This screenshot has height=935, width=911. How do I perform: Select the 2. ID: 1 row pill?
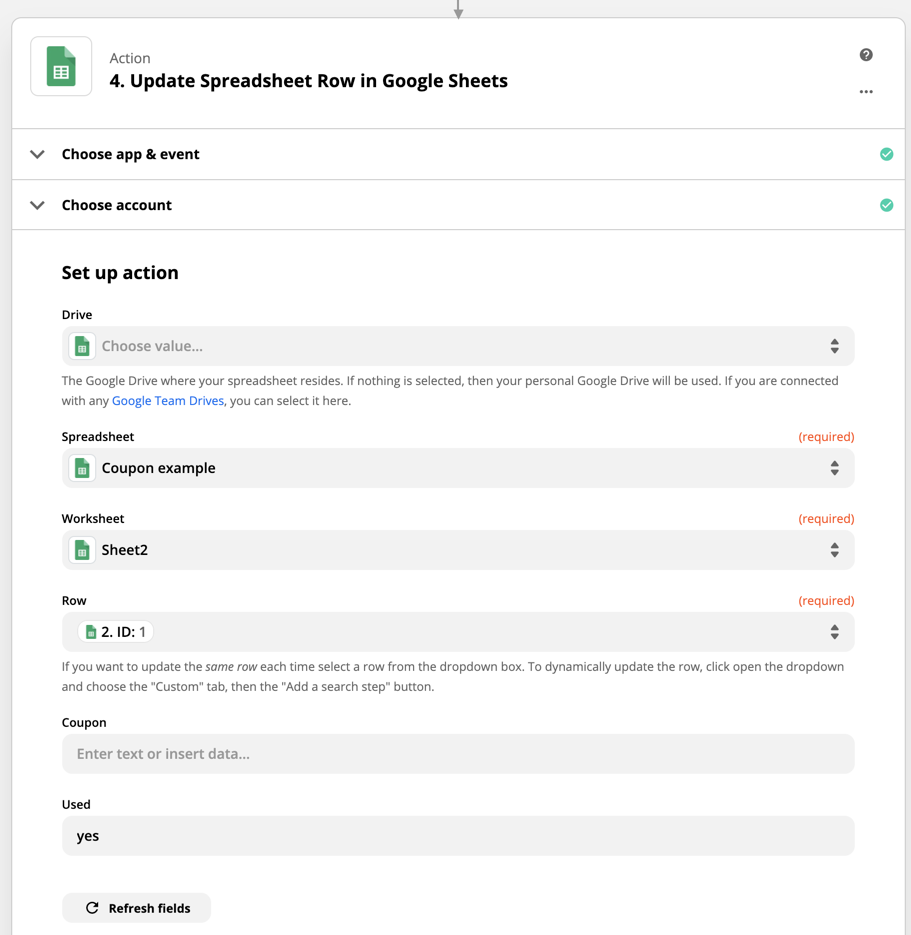pyautogui.click(x=116, y=632)
